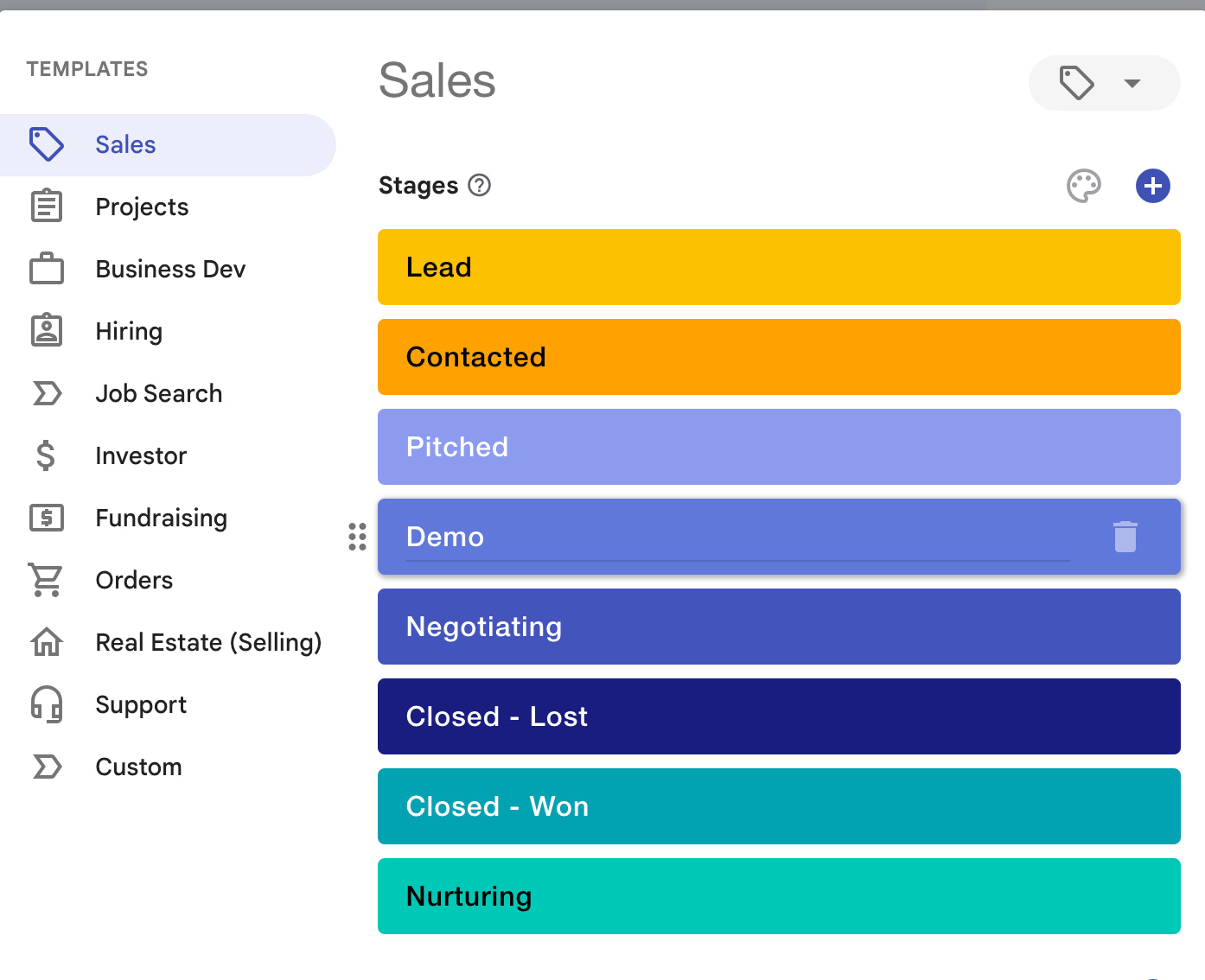
Task: Open the Stages help question mark
Action: coord(479,185)
